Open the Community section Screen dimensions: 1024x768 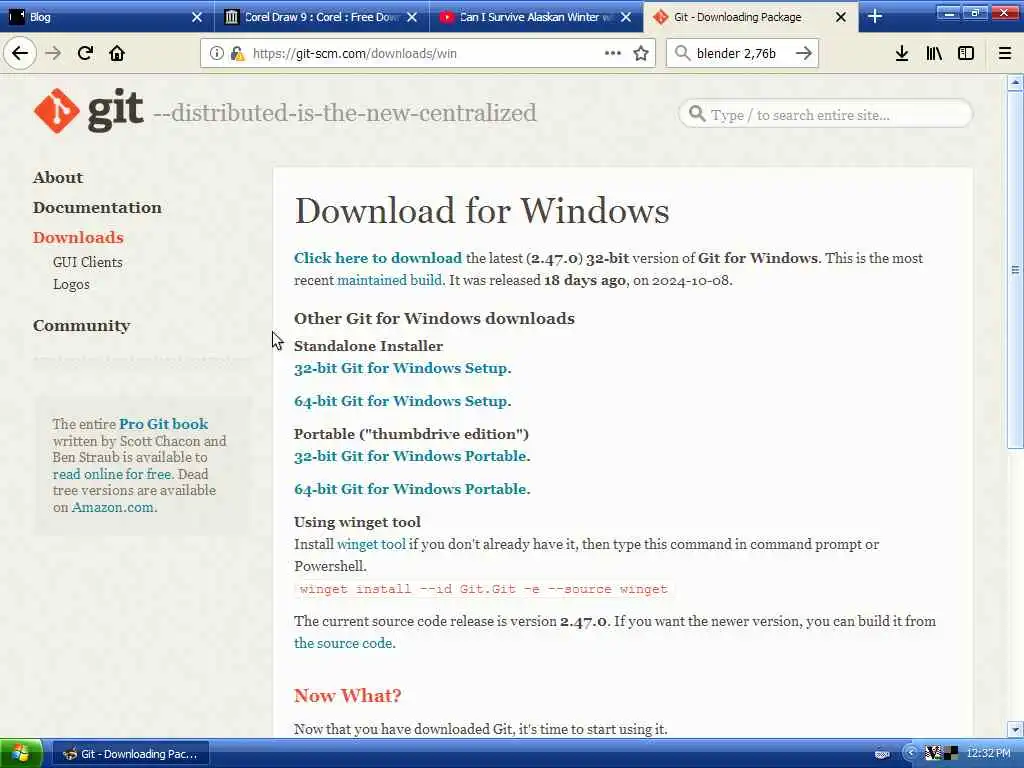(82, 326)
